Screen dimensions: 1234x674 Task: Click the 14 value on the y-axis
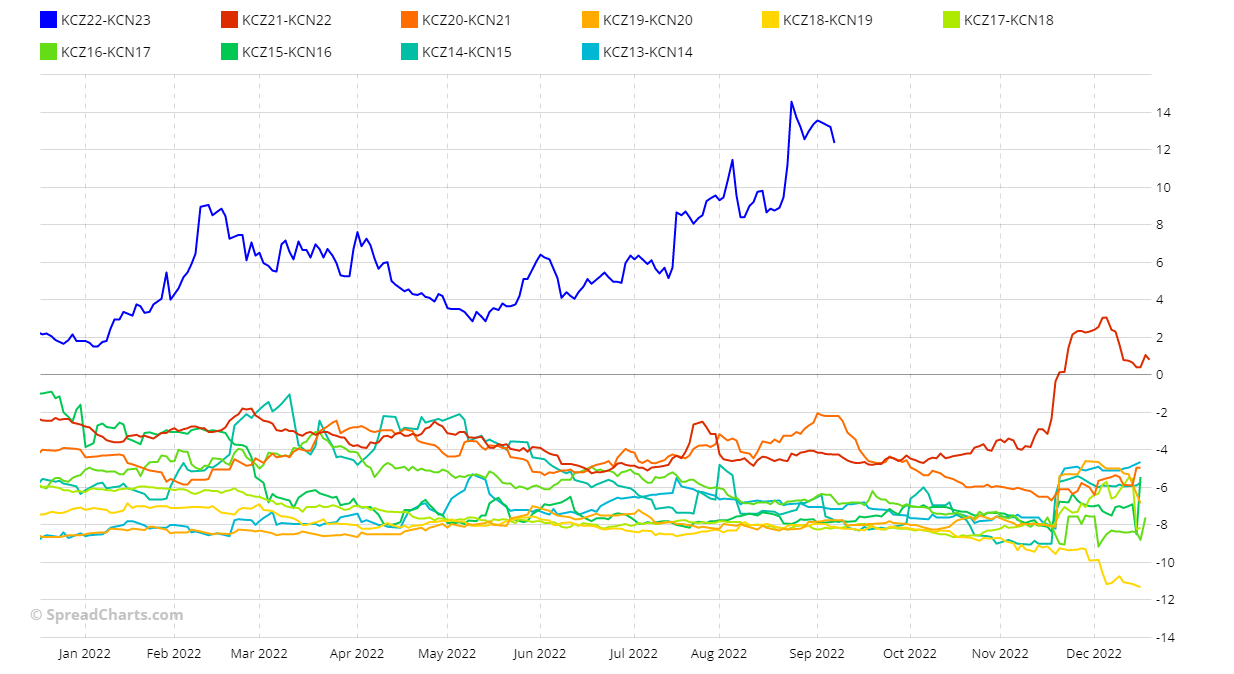(x=1164, y=113)
